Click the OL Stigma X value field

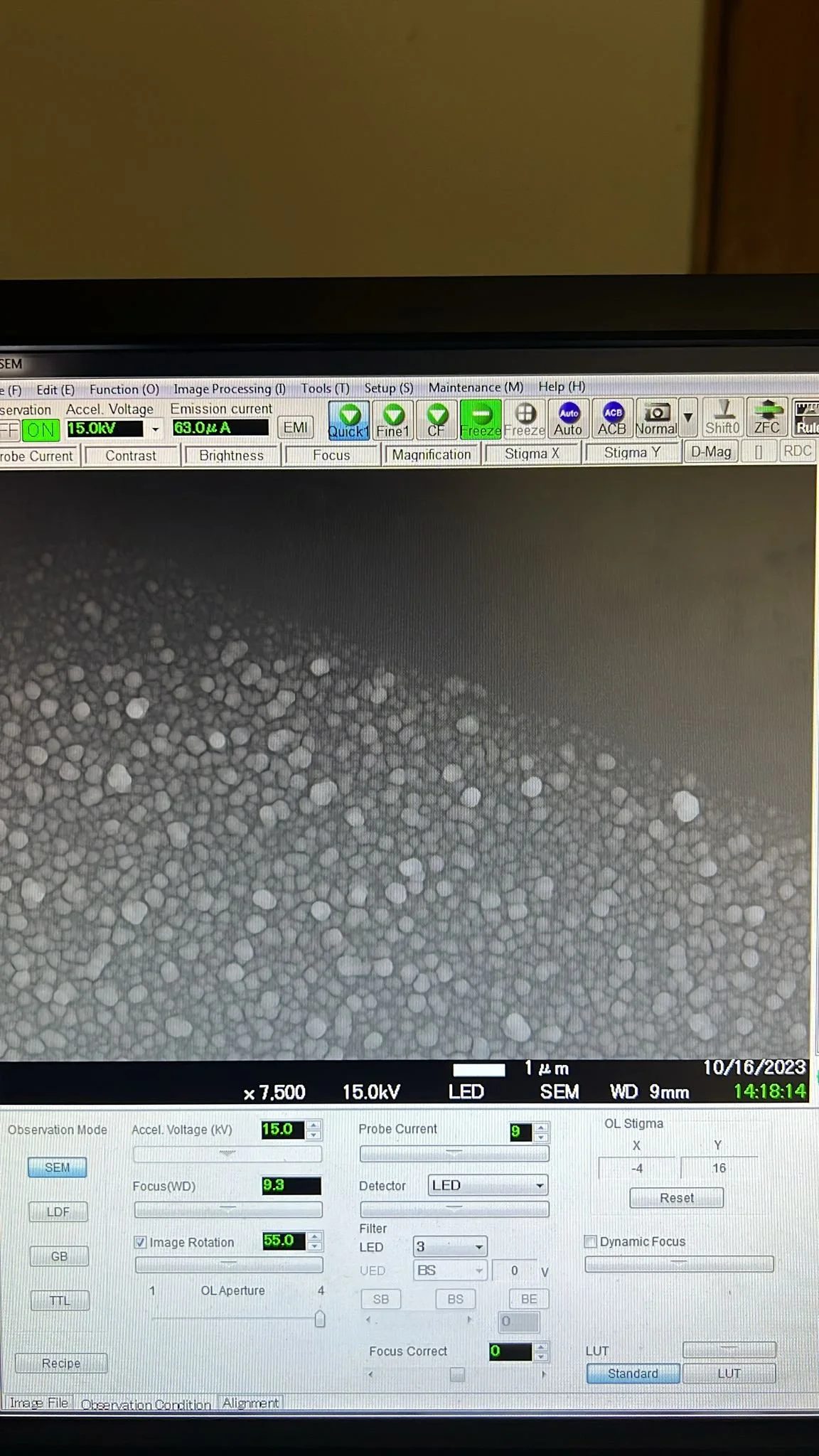pyautogui.click(x=638, y=1168)
